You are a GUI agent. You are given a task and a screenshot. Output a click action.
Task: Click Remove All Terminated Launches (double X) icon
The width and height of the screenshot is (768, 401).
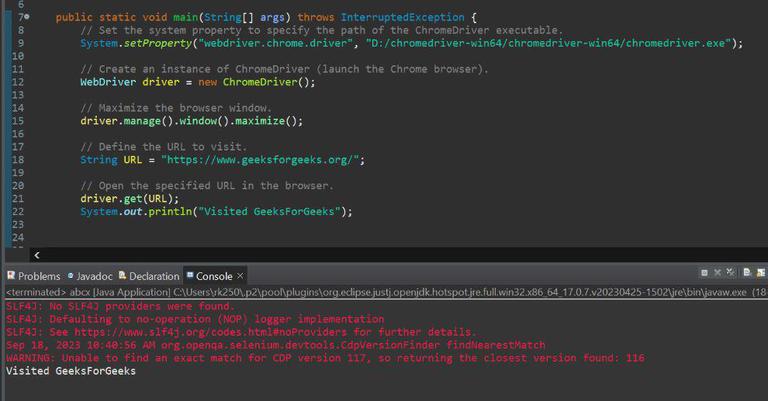click(x=730, y=273)
